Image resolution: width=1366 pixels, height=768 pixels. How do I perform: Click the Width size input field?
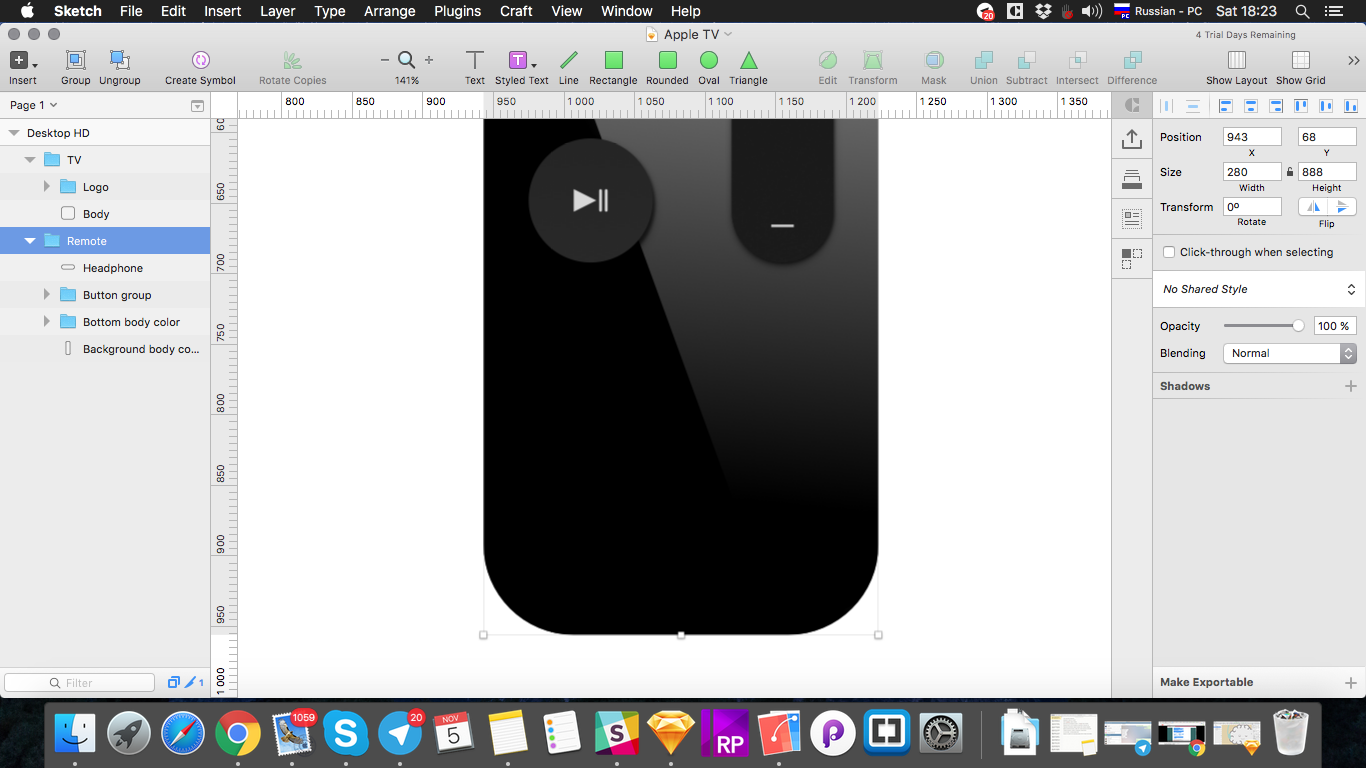(1251, 172)
